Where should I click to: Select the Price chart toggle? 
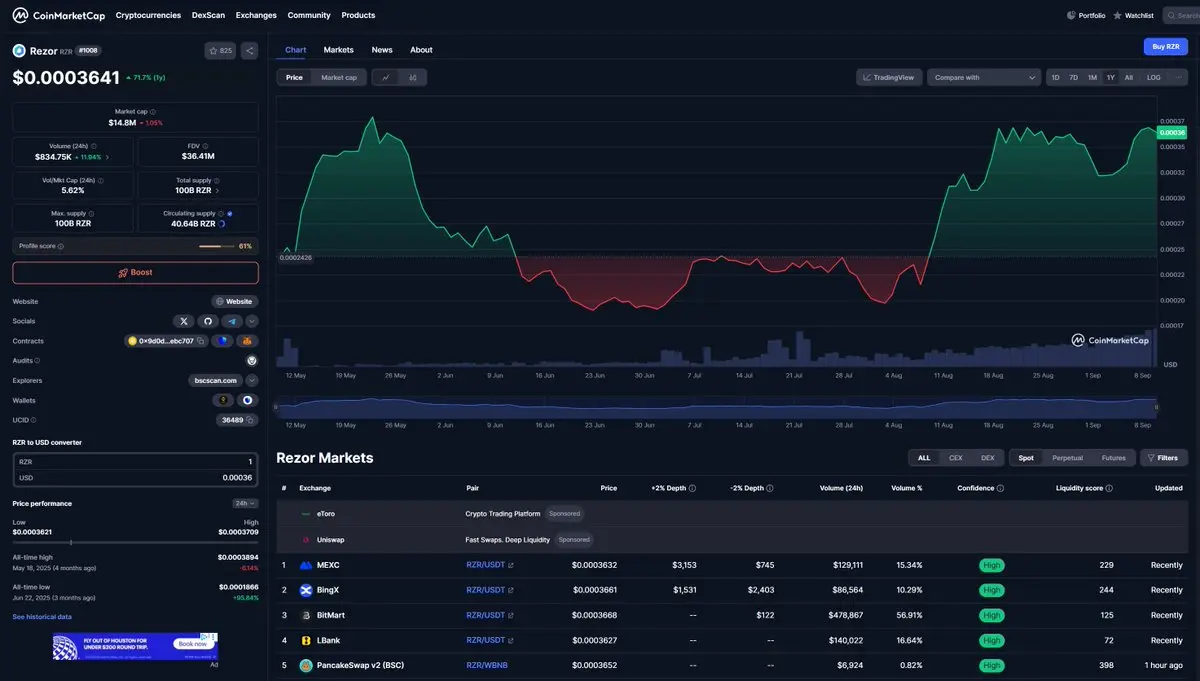click(294, 77)
